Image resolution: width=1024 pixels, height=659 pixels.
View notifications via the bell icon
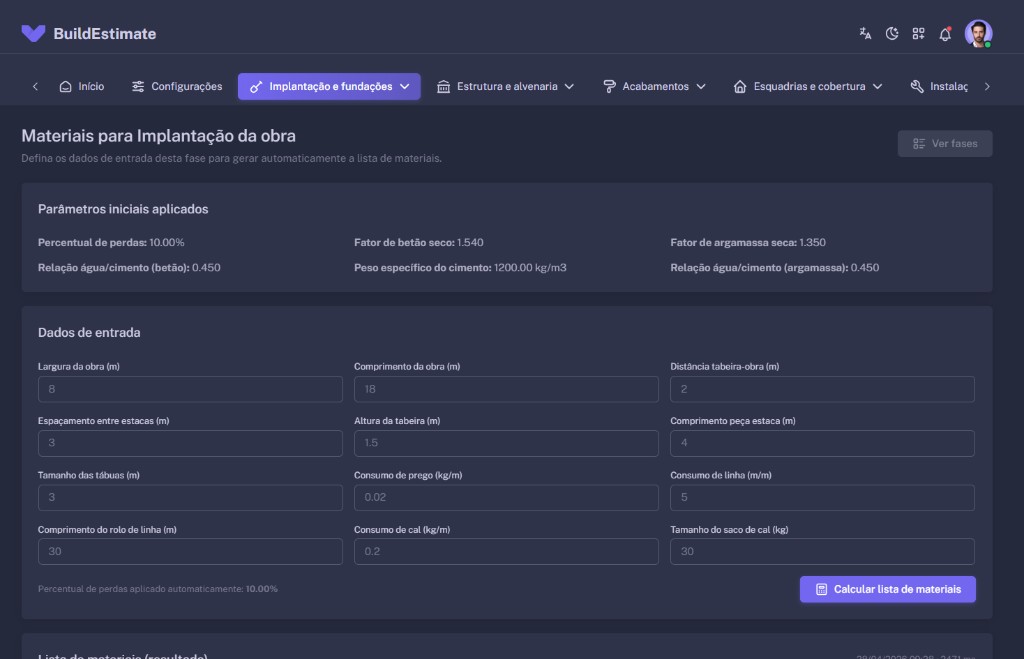(943, 33)
